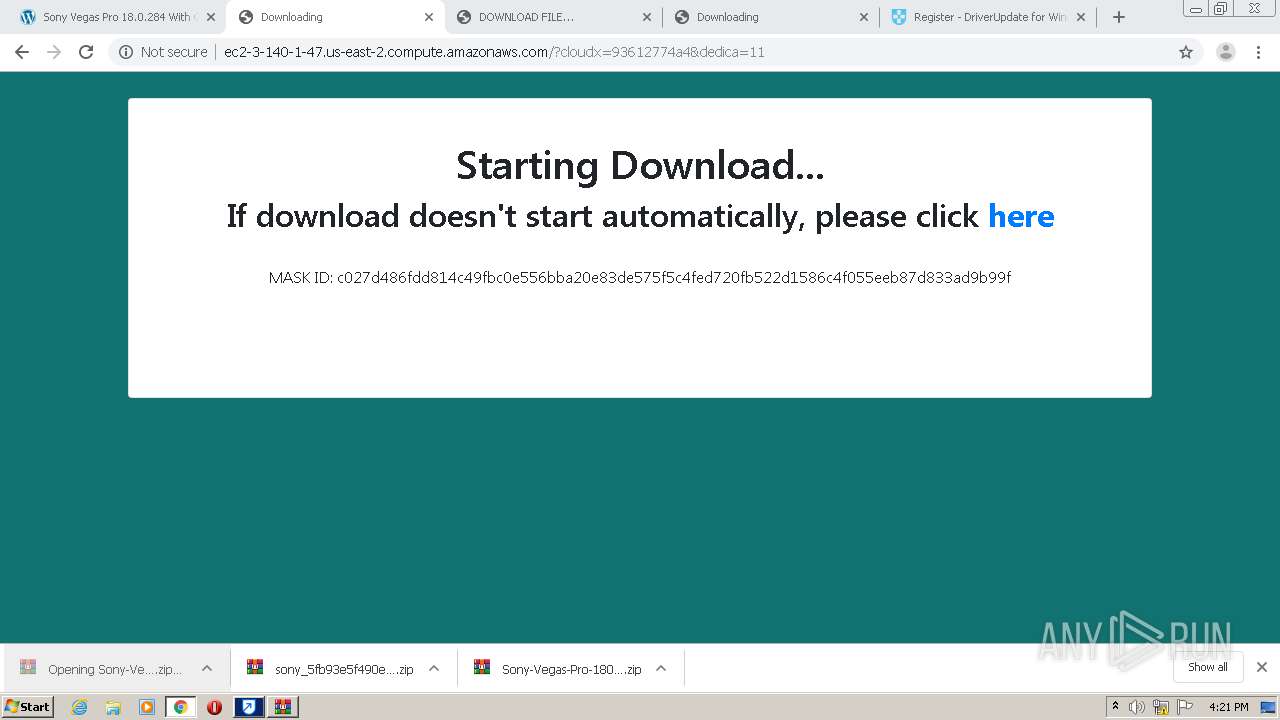Click the 4:21 PM clock
Image resolution: width=1280 pixels, height=720 pixels.
click(1228, 707)
